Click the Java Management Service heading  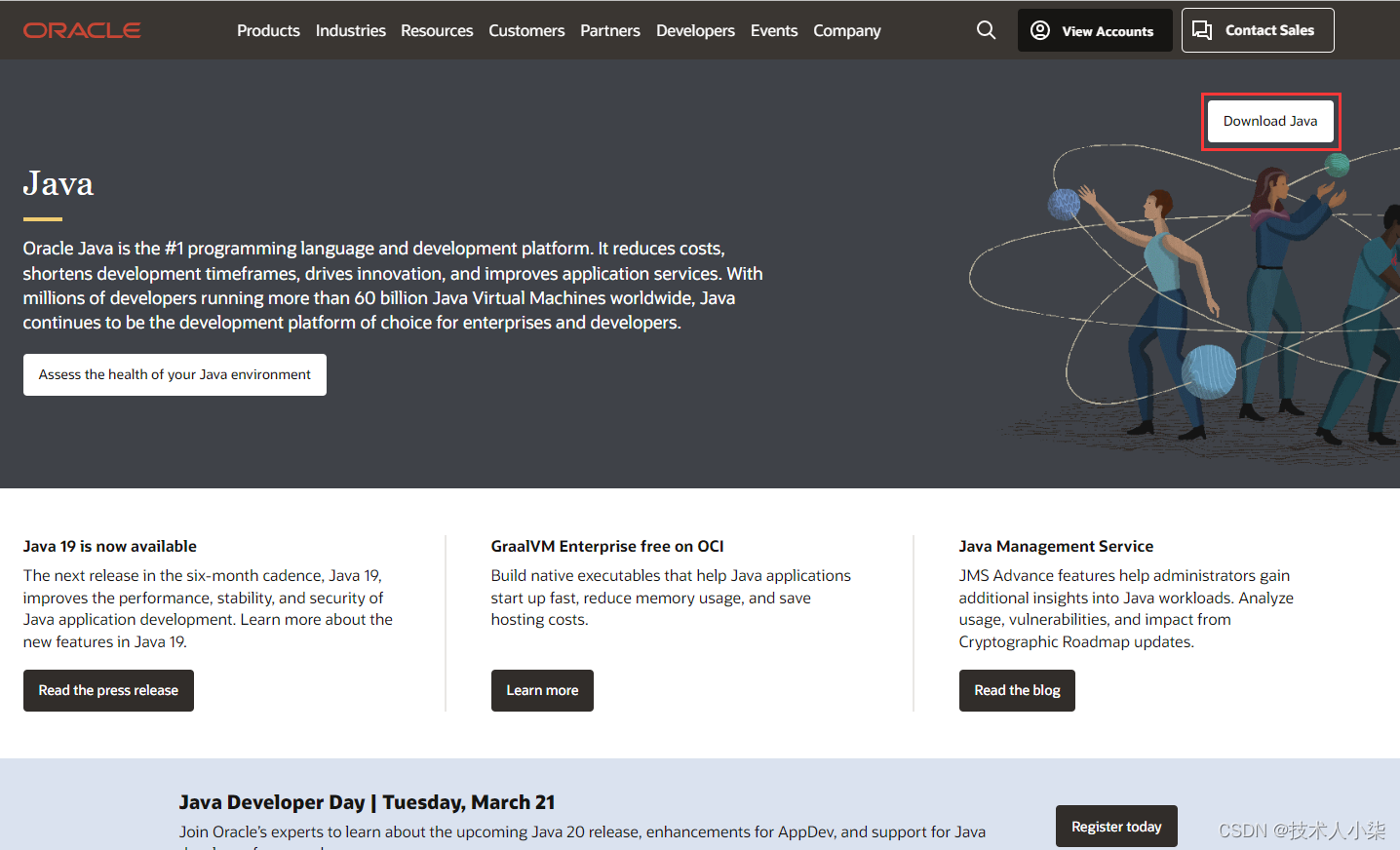coord(1056,546)
